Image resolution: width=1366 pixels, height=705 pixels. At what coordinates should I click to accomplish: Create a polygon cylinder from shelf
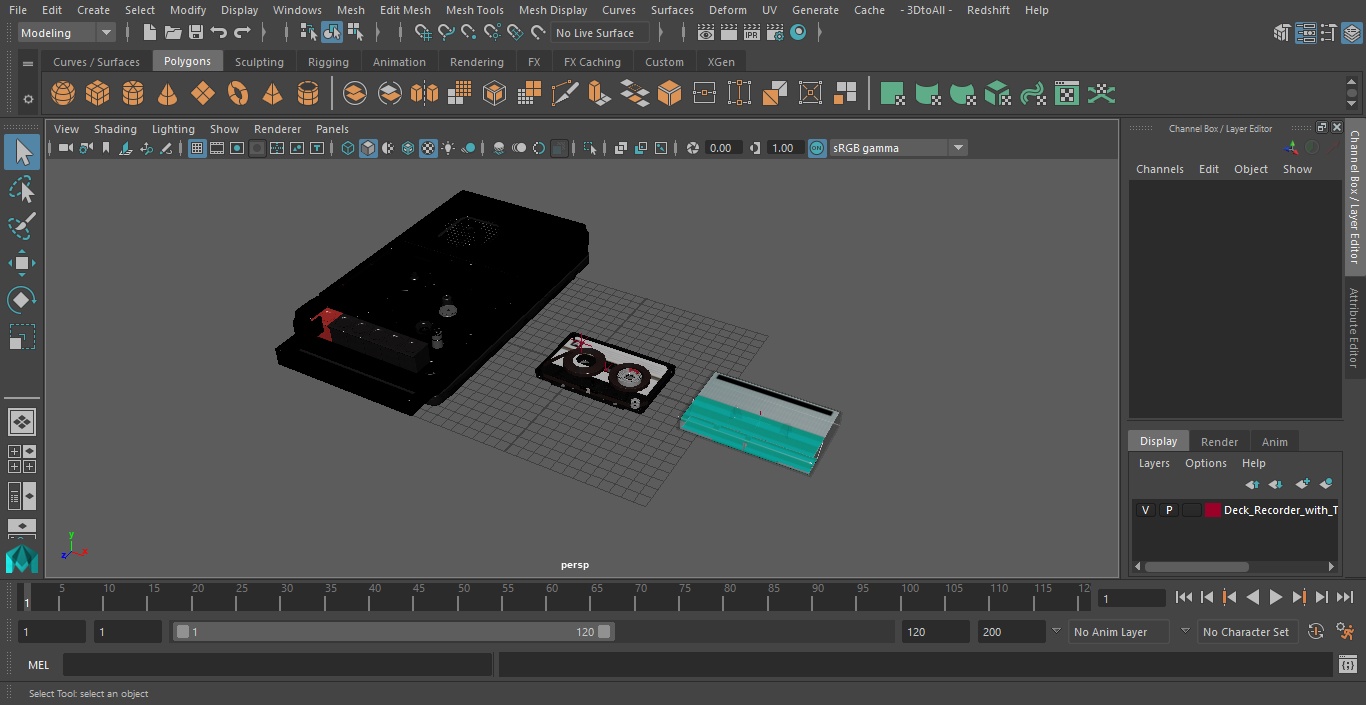(x=133, y=94)
